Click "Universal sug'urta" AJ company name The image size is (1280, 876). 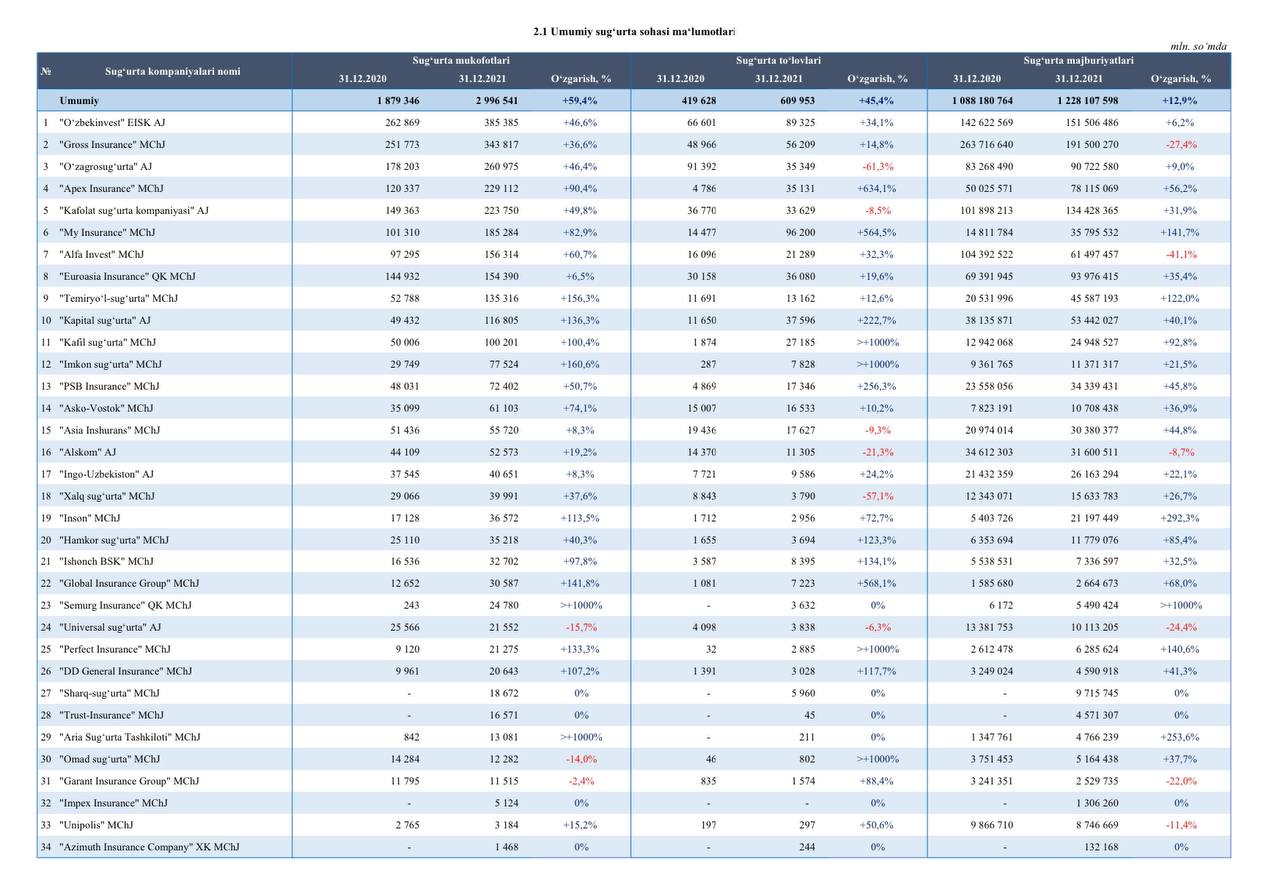pyautogui.click(x=110, y=628)
